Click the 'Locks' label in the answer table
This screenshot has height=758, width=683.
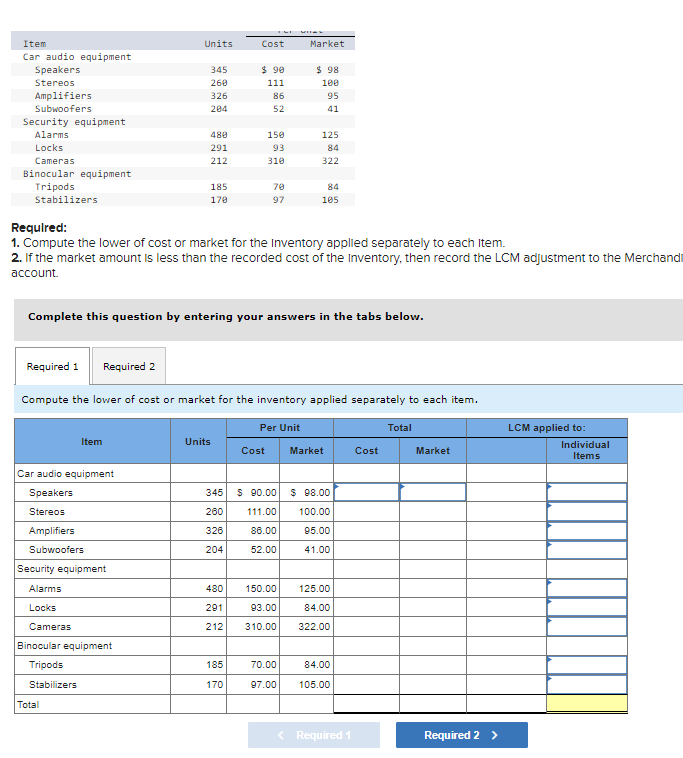pos(43,607)
